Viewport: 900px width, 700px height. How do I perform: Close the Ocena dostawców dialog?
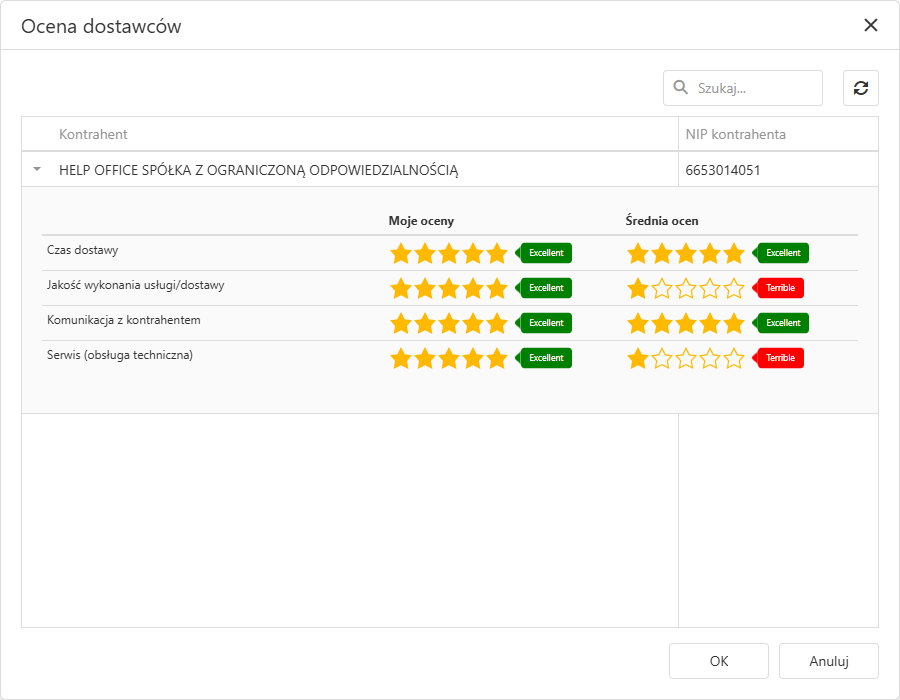871,26
